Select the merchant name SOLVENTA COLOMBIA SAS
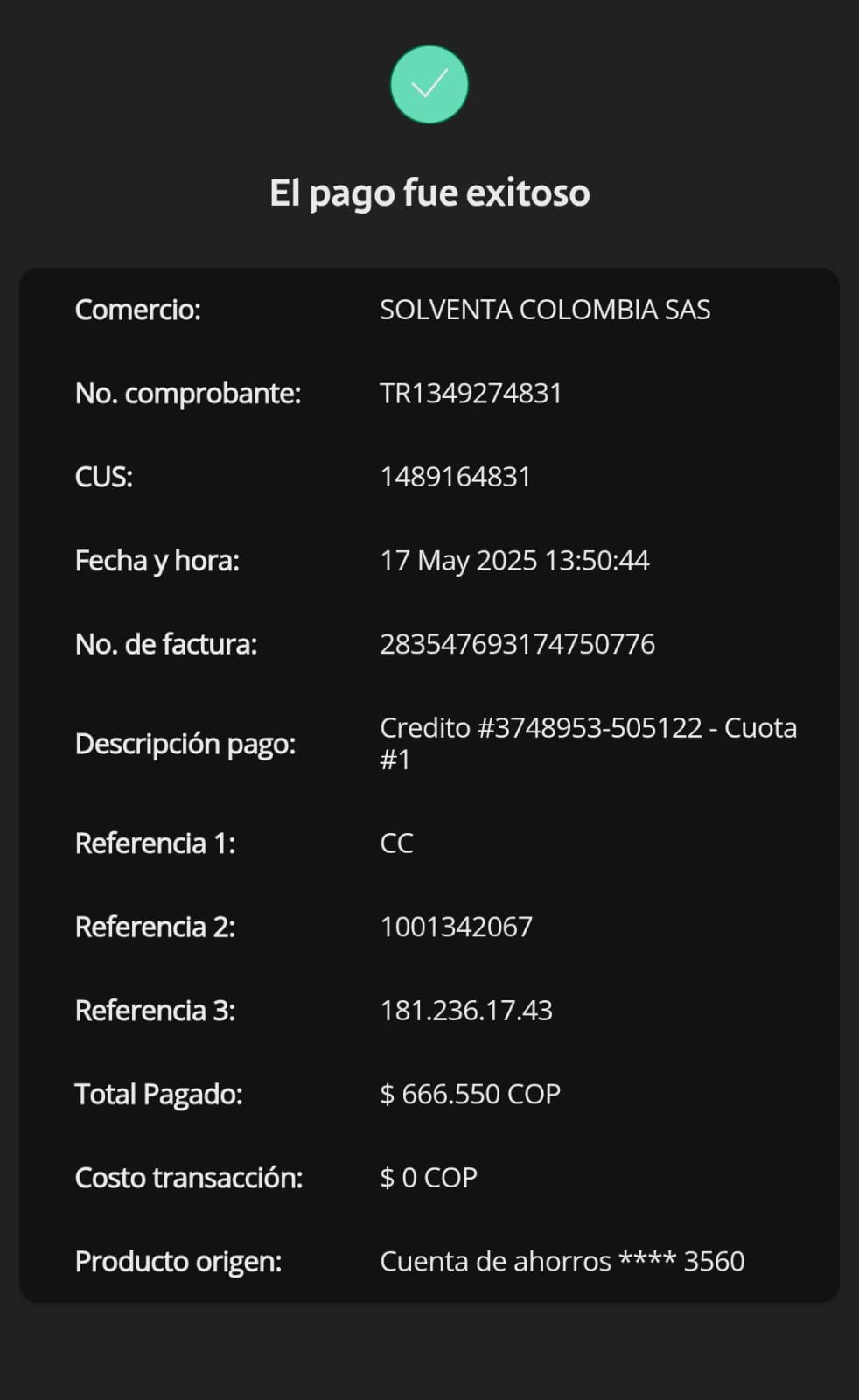Viewport: 859px width, 1400px height. point(544,310)
